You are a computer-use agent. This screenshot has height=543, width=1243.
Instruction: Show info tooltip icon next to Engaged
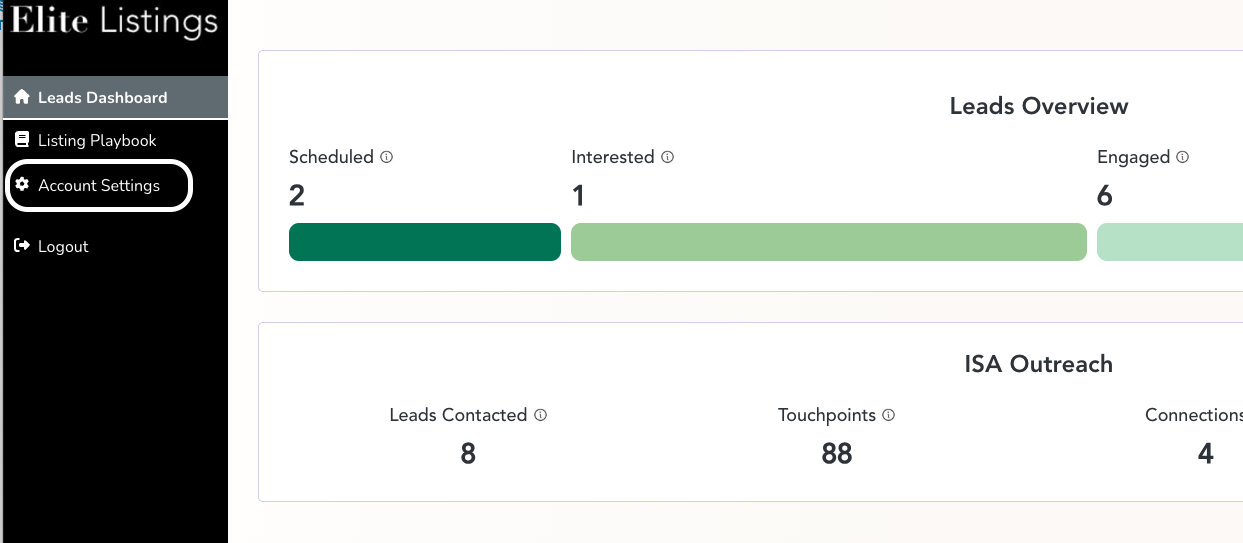point(1183,157)
